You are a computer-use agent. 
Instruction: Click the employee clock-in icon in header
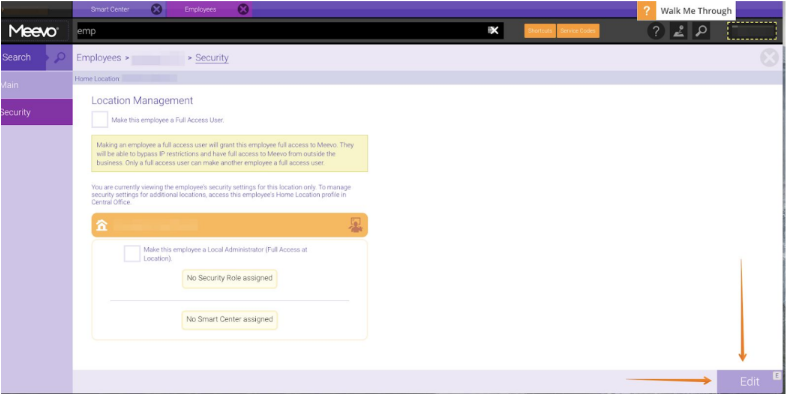(678, 31)
